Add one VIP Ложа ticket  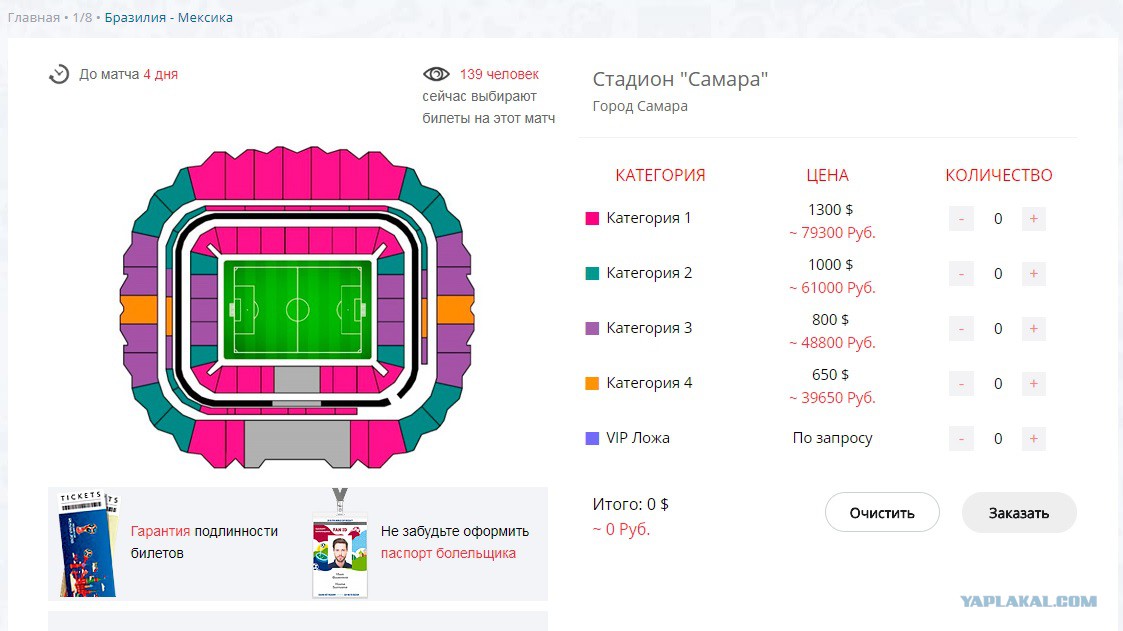tap(1033, 438)
